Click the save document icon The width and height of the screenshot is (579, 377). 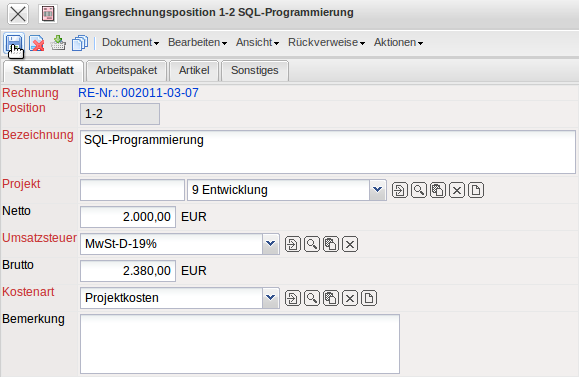point(14,43)
